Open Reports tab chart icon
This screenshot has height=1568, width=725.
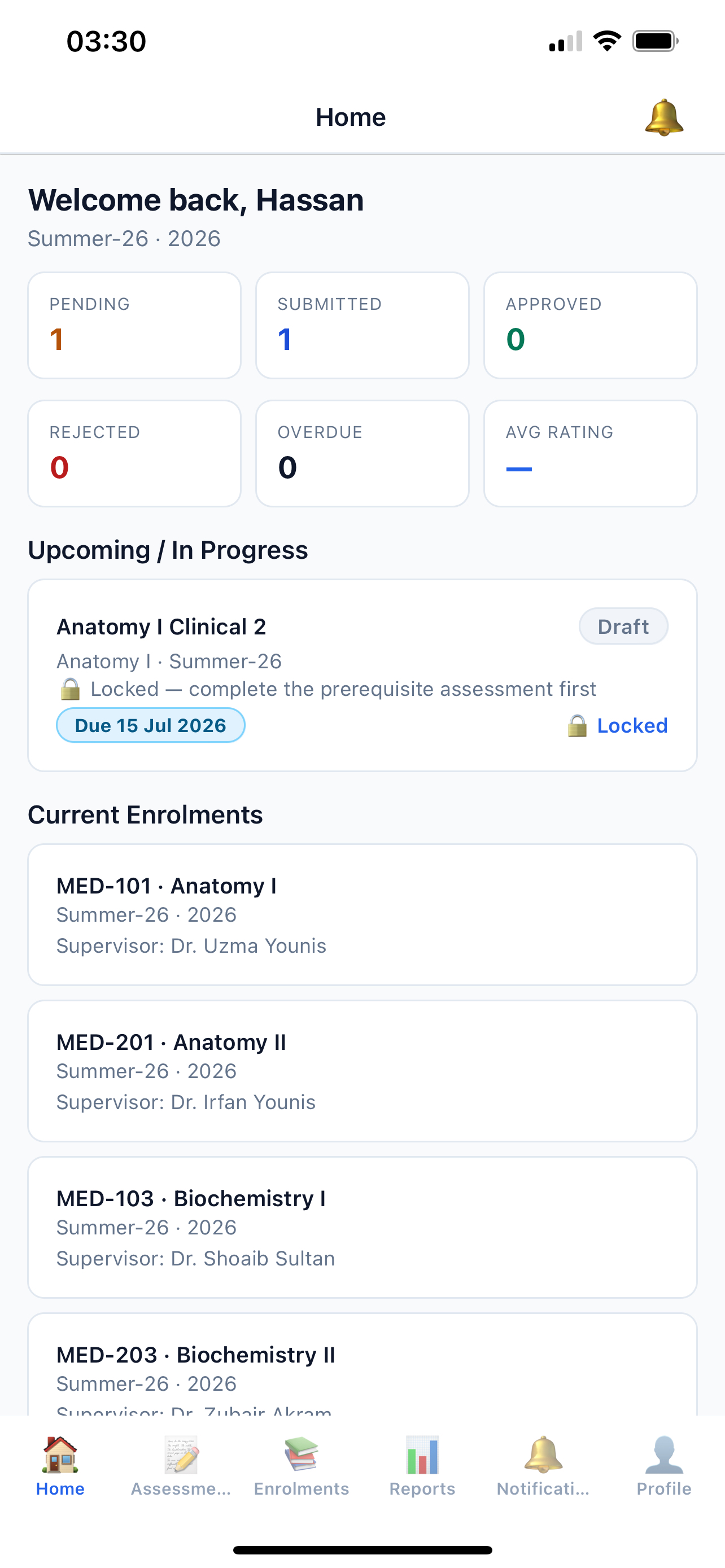(422, 1455)
